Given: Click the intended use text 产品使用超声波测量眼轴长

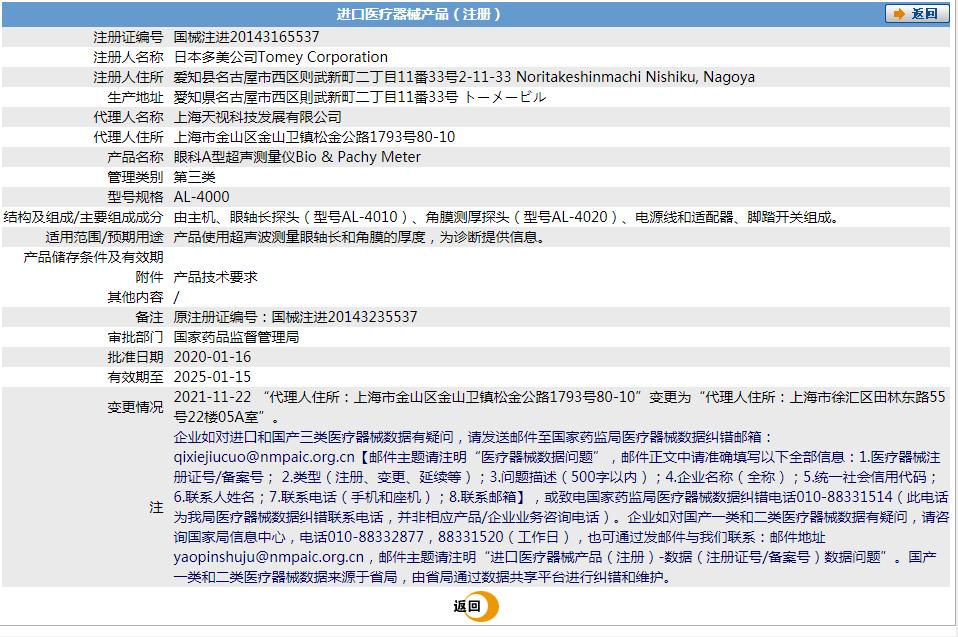Looking at the screenshot, I should [359, 237].
